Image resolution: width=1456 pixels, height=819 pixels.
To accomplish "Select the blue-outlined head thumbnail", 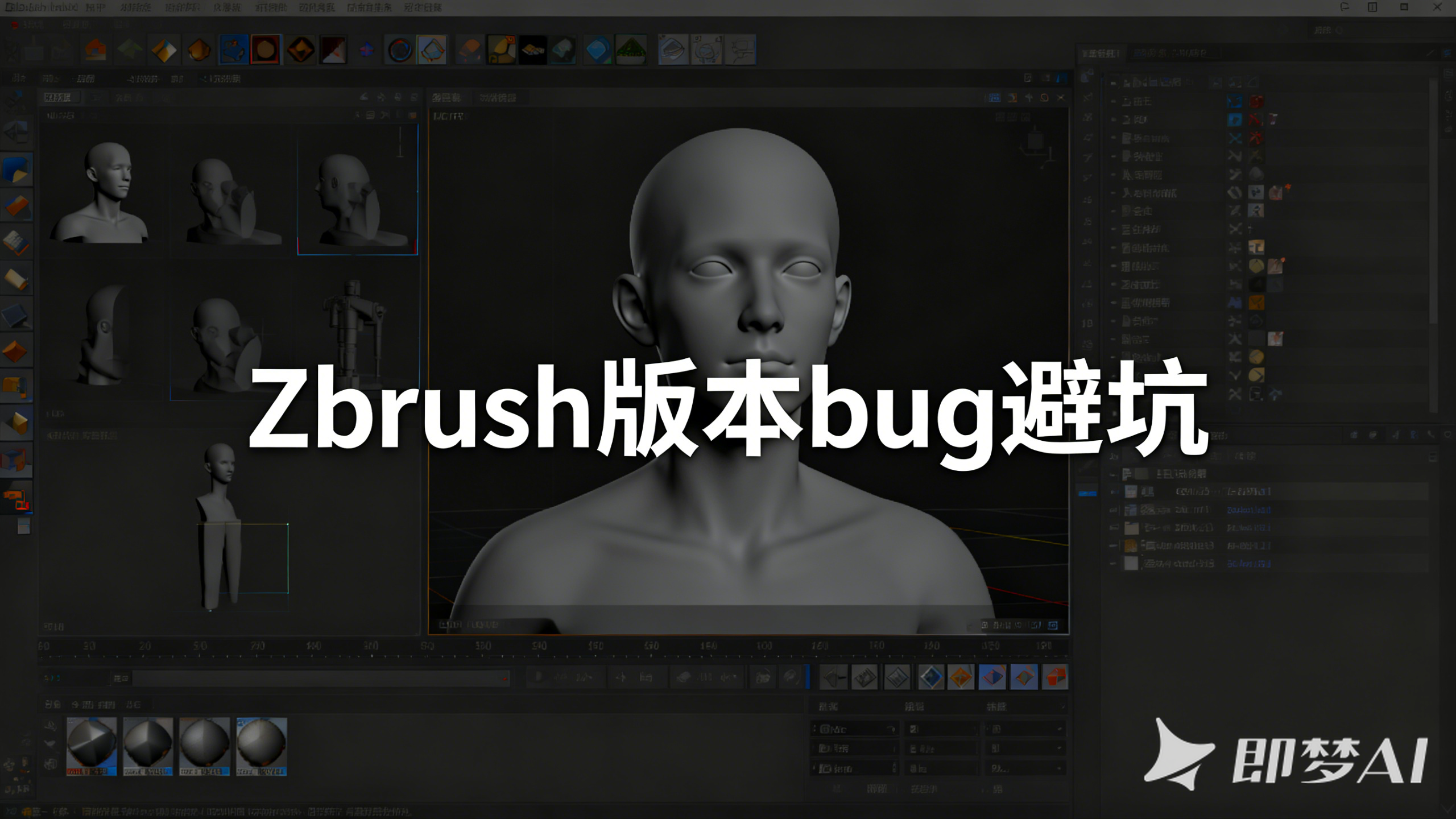I will [x=358, y=191].
